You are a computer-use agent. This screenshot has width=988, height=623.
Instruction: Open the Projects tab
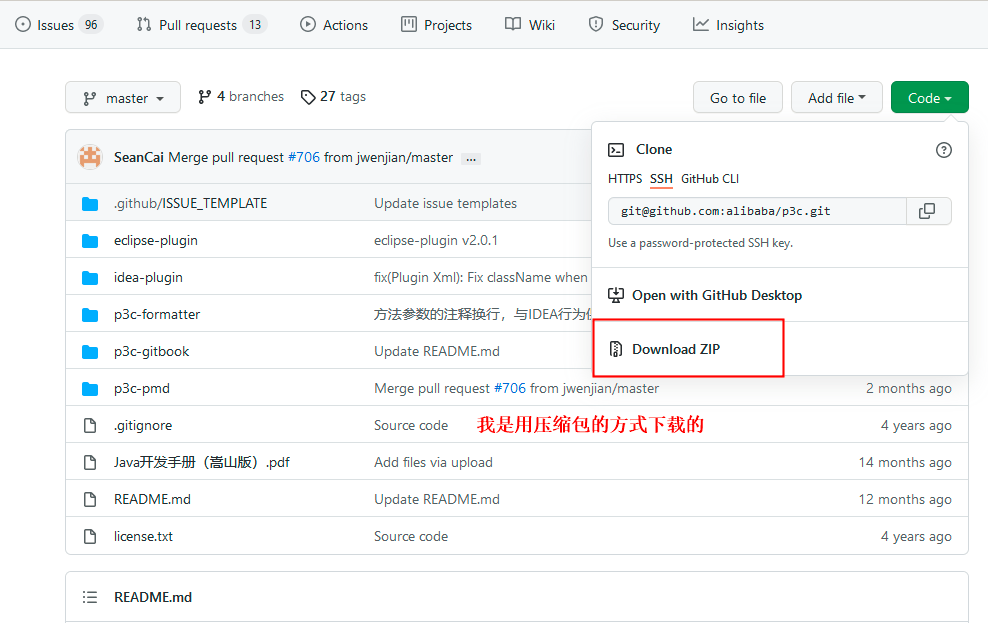click(437, 25)
